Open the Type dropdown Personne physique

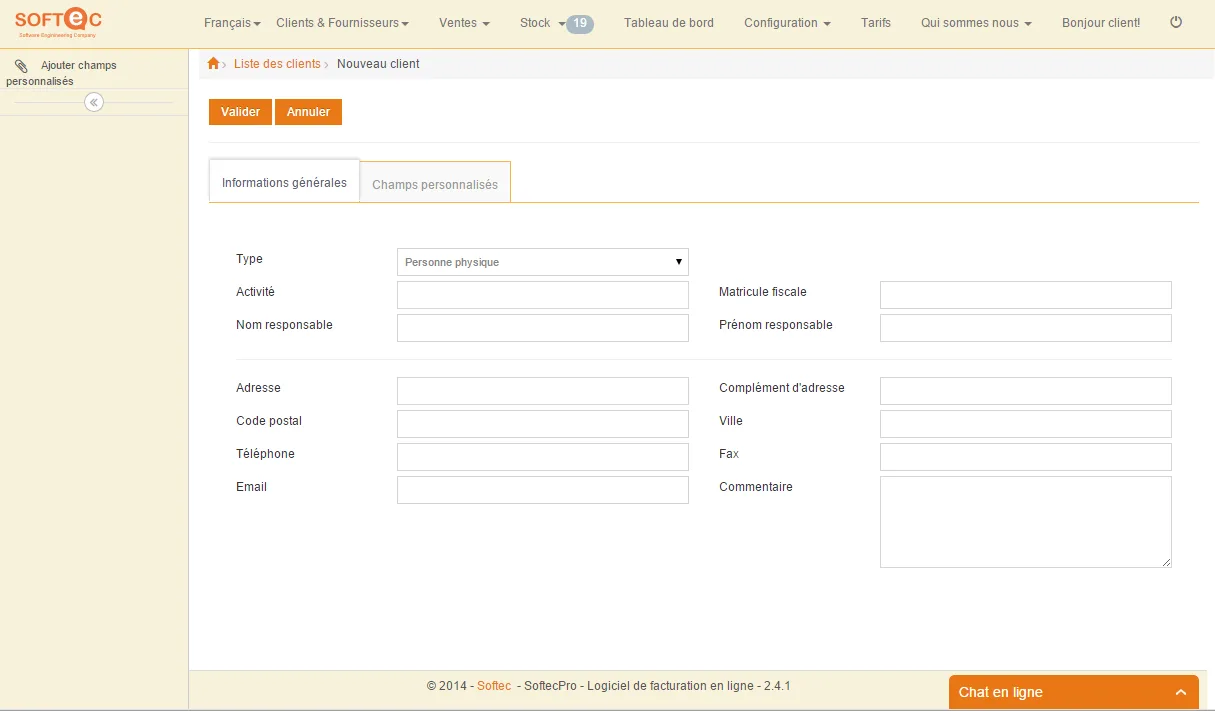[x=543, y=262]
